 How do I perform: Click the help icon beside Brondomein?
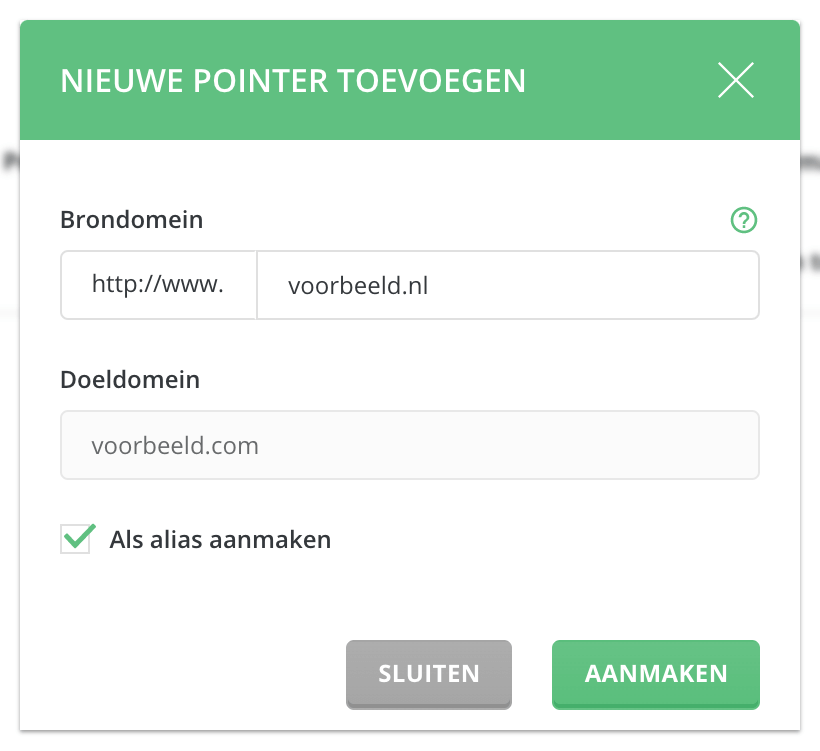coord(743,220)
